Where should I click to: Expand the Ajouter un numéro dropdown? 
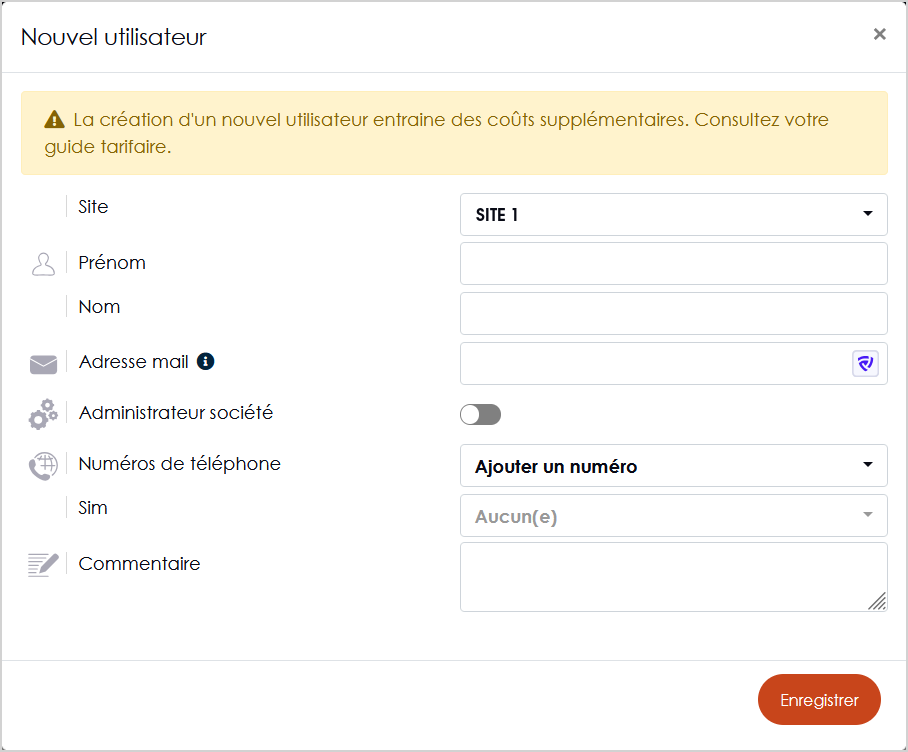pyautogui.click(x=673, y=465)
